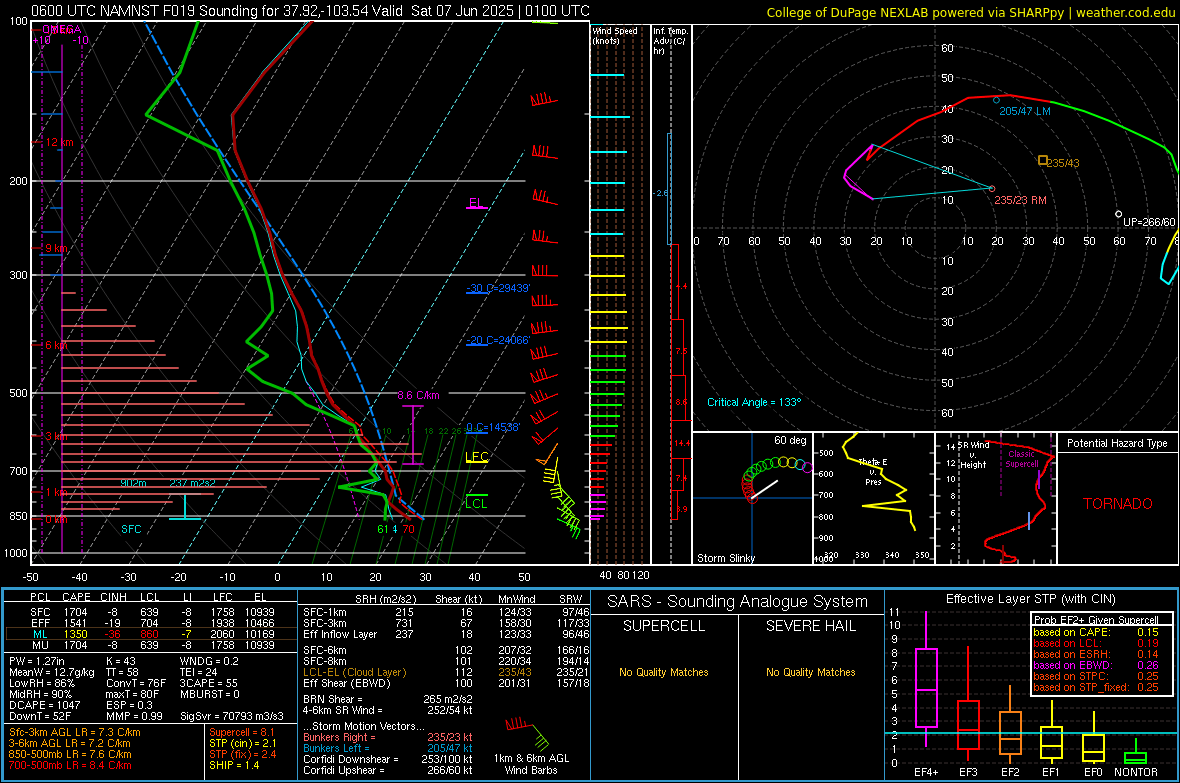Click the orange 235/43 square marker
The height and width of the screenshot is (783, 1180).
click(1042, 160)
